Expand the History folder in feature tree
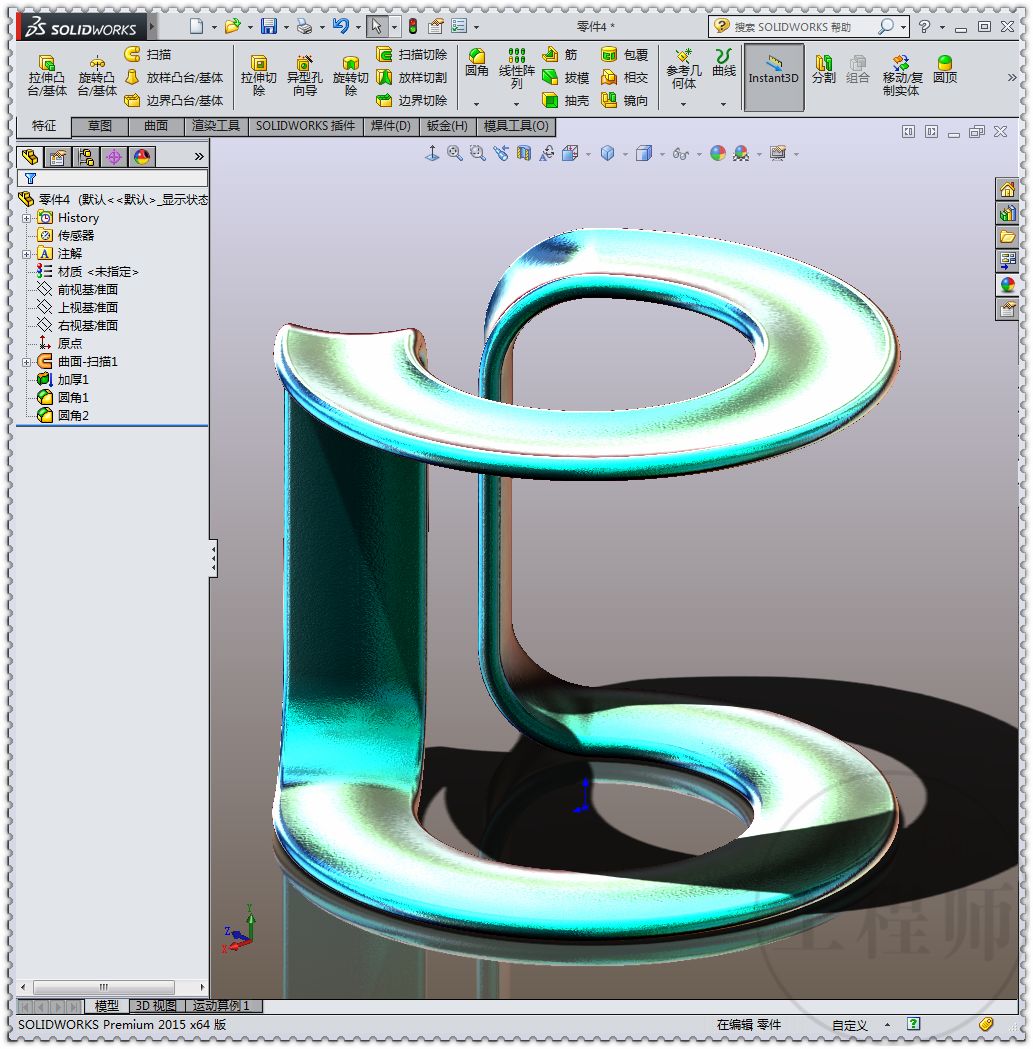Screen dimensions: 1033x1049 pos(27,217)
